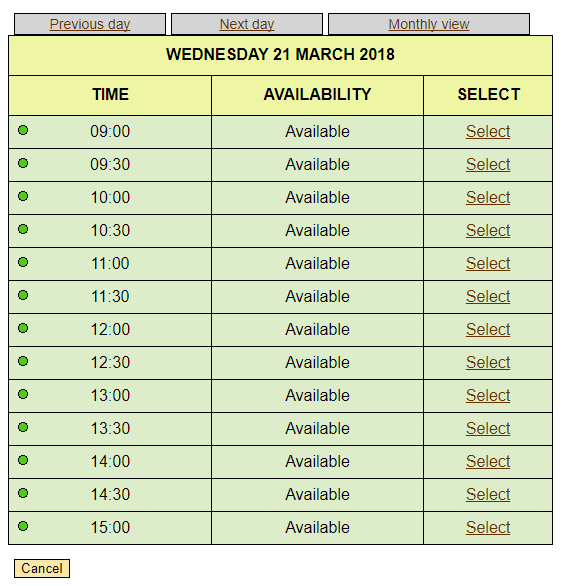Screen dimensions: 565x586
Task: Click the green dot beside 09:00
Action: 23,130
